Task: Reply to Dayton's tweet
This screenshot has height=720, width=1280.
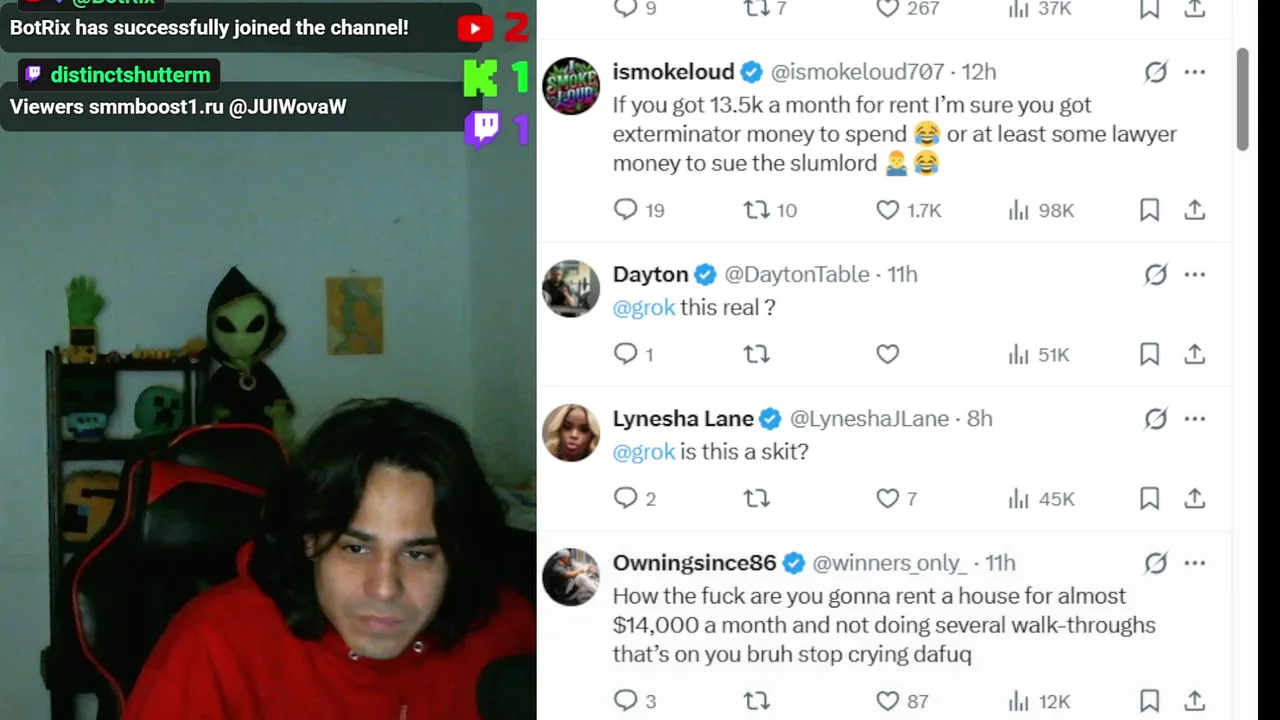Action: click(x=626, y=354)
